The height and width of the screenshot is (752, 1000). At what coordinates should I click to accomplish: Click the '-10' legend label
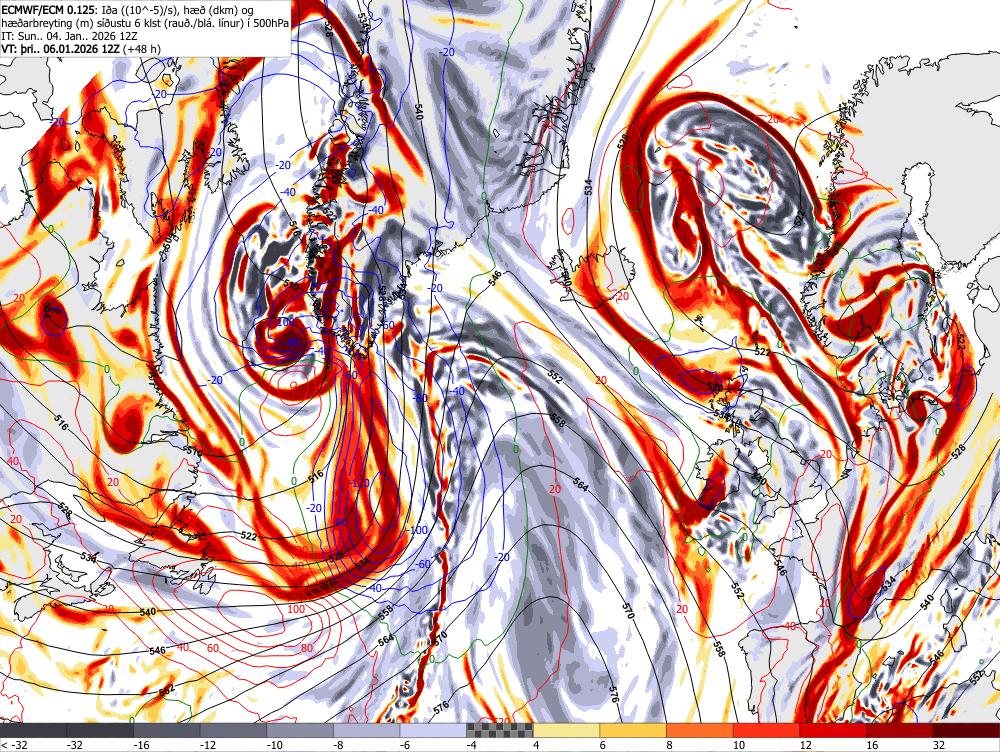274,745
